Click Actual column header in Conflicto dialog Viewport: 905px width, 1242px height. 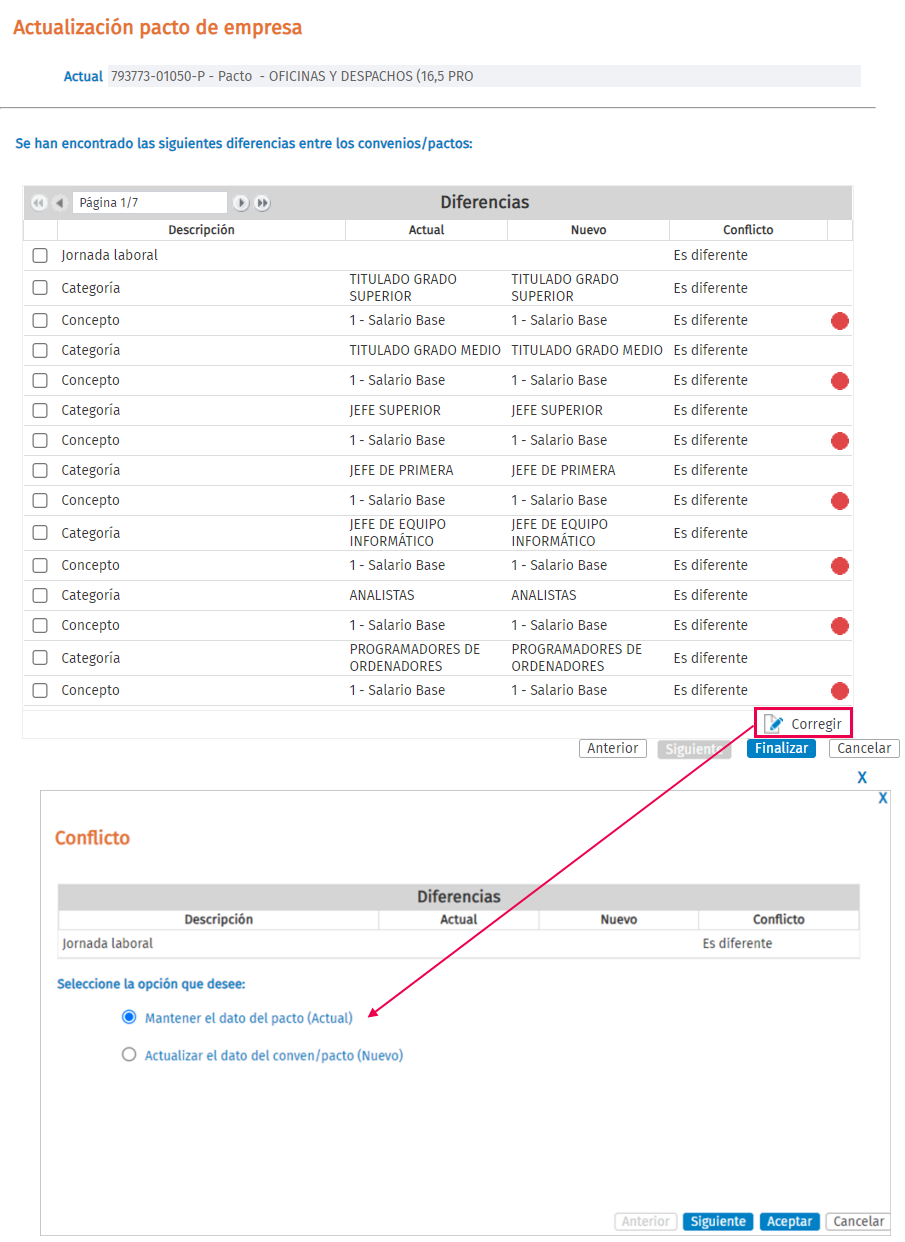[x=459, y=920]
